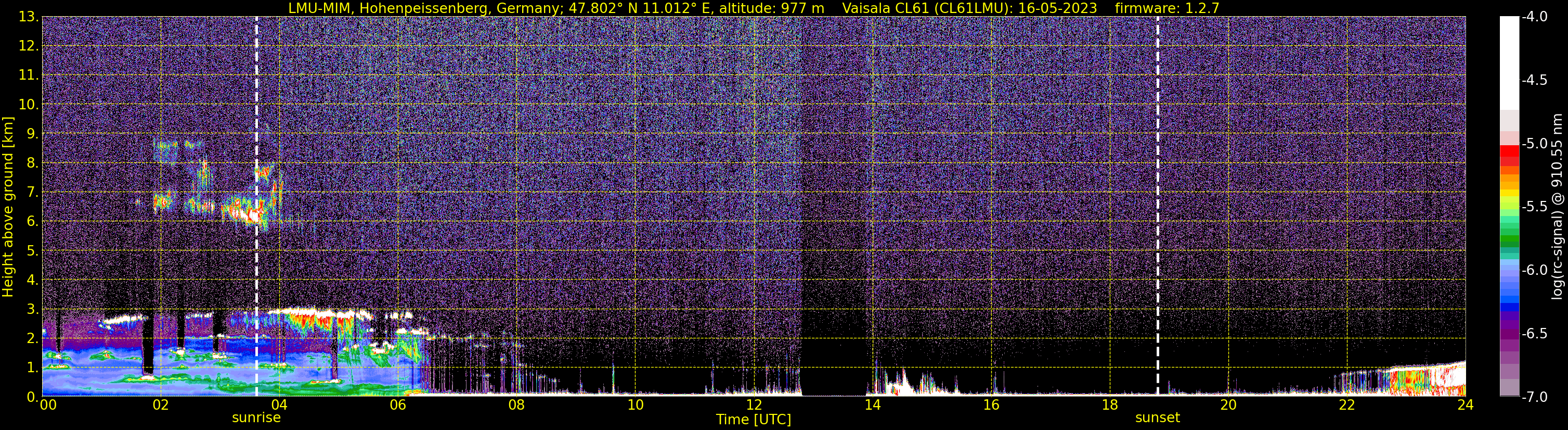
Task: Click the '02' time tick label
Action: 160,405
